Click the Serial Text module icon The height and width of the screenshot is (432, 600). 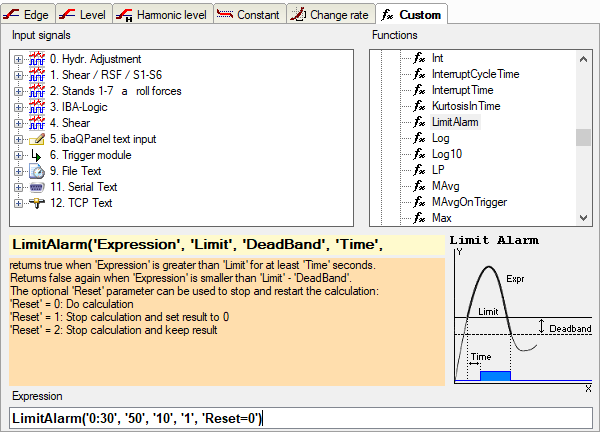tap(37, 187)
